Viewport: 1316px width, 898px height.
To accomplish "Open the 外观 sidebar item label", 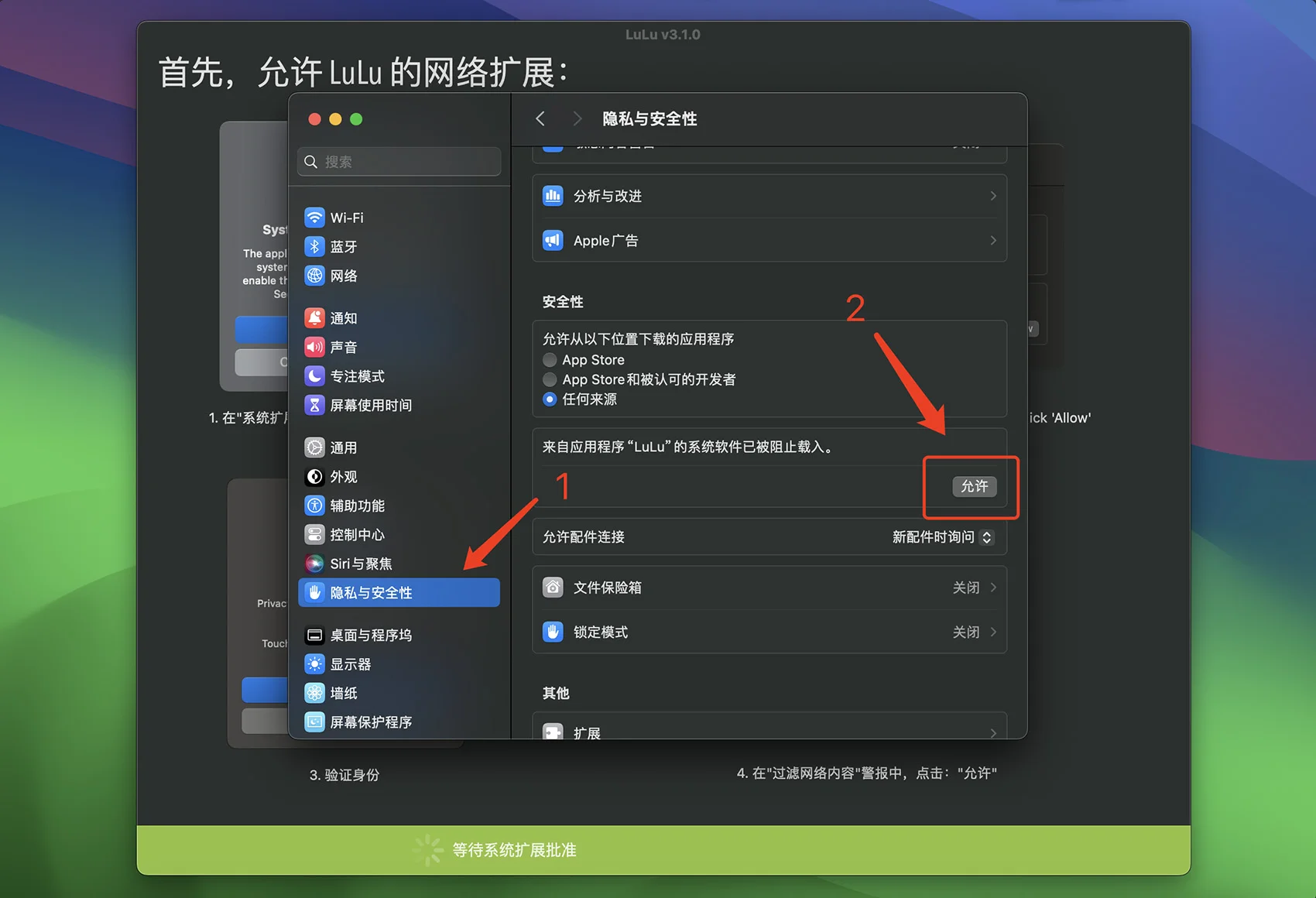I will pyautogui.click(x=344, y=477).
